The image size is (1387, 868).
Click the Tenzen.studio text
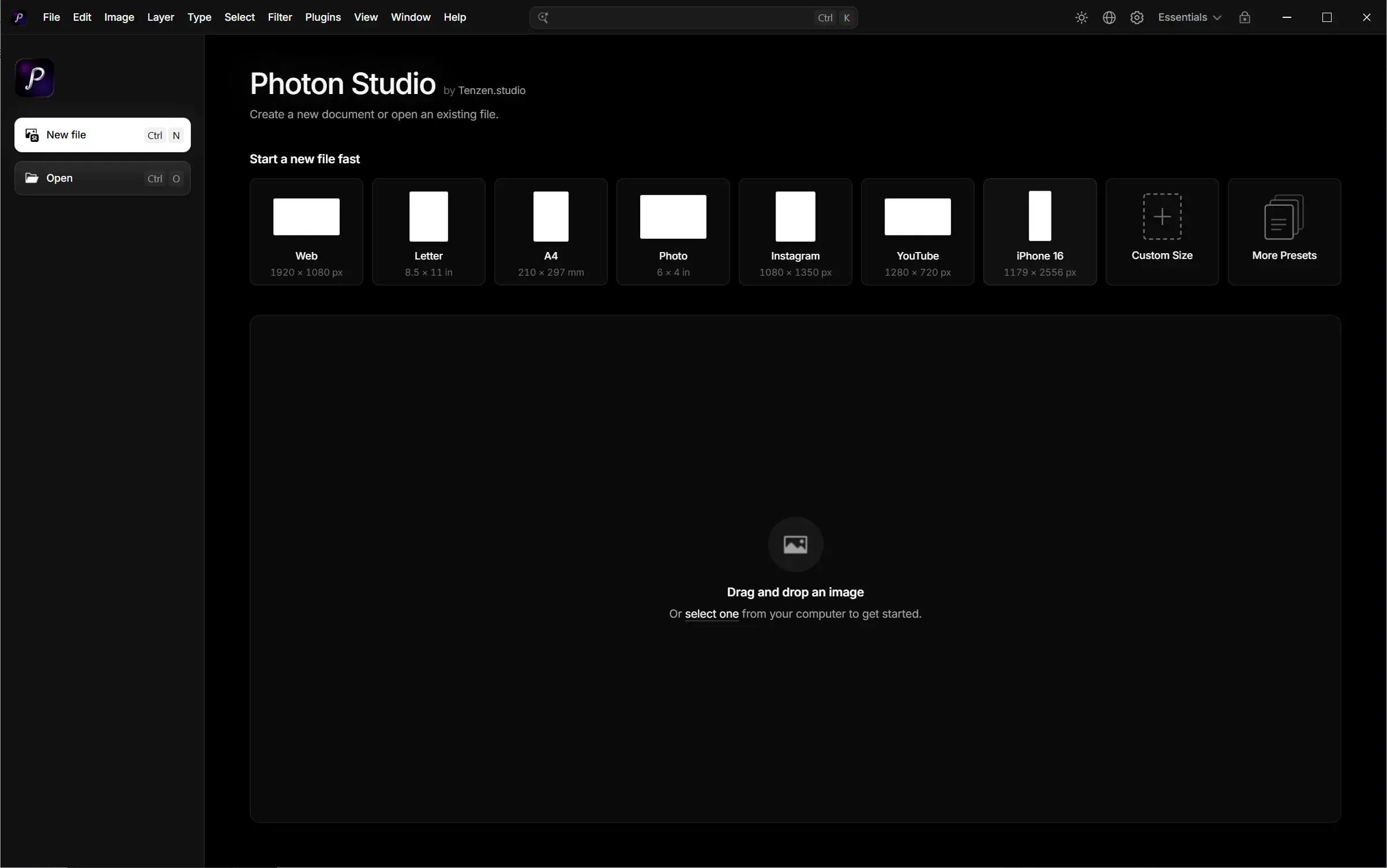click(x=491, y=91)
